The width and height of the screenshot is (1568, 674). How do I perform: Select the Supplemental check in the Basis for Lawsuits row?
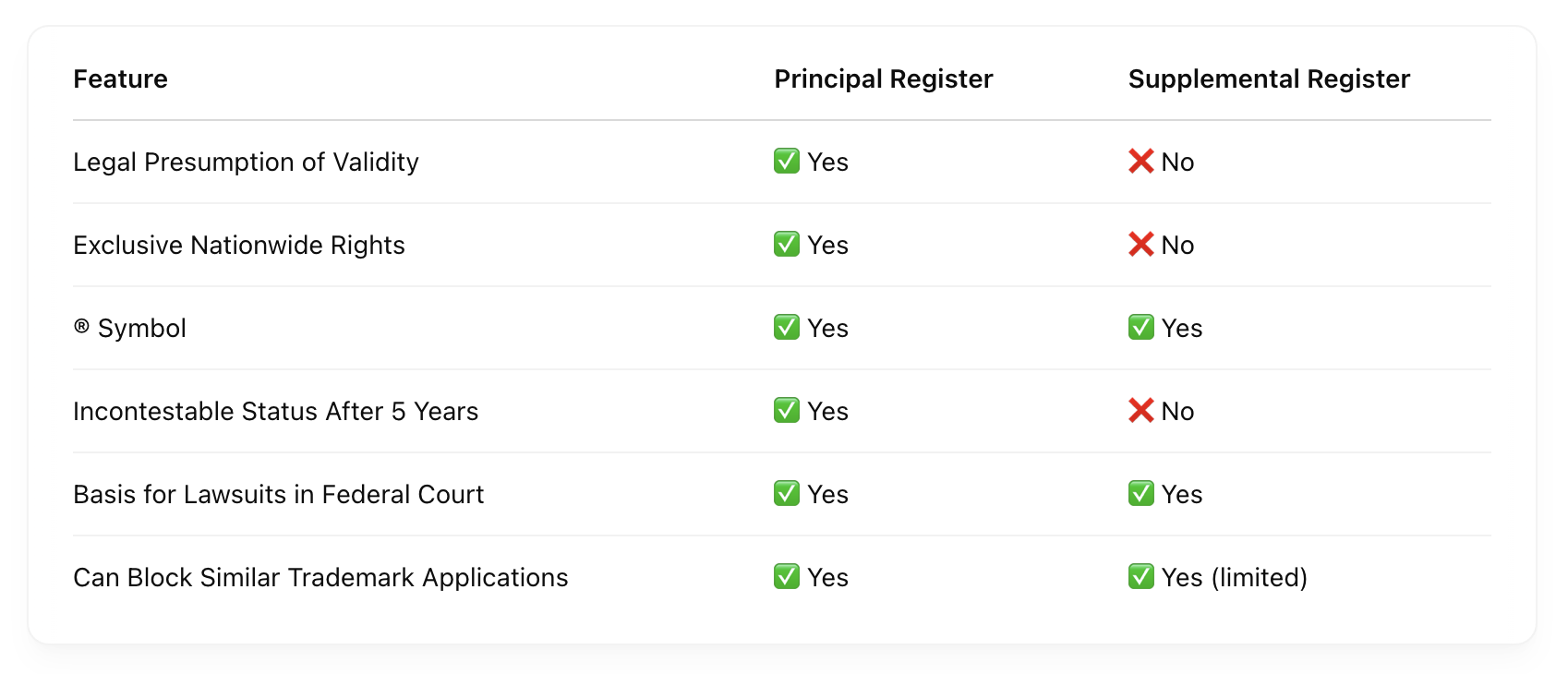[1140, 493]
